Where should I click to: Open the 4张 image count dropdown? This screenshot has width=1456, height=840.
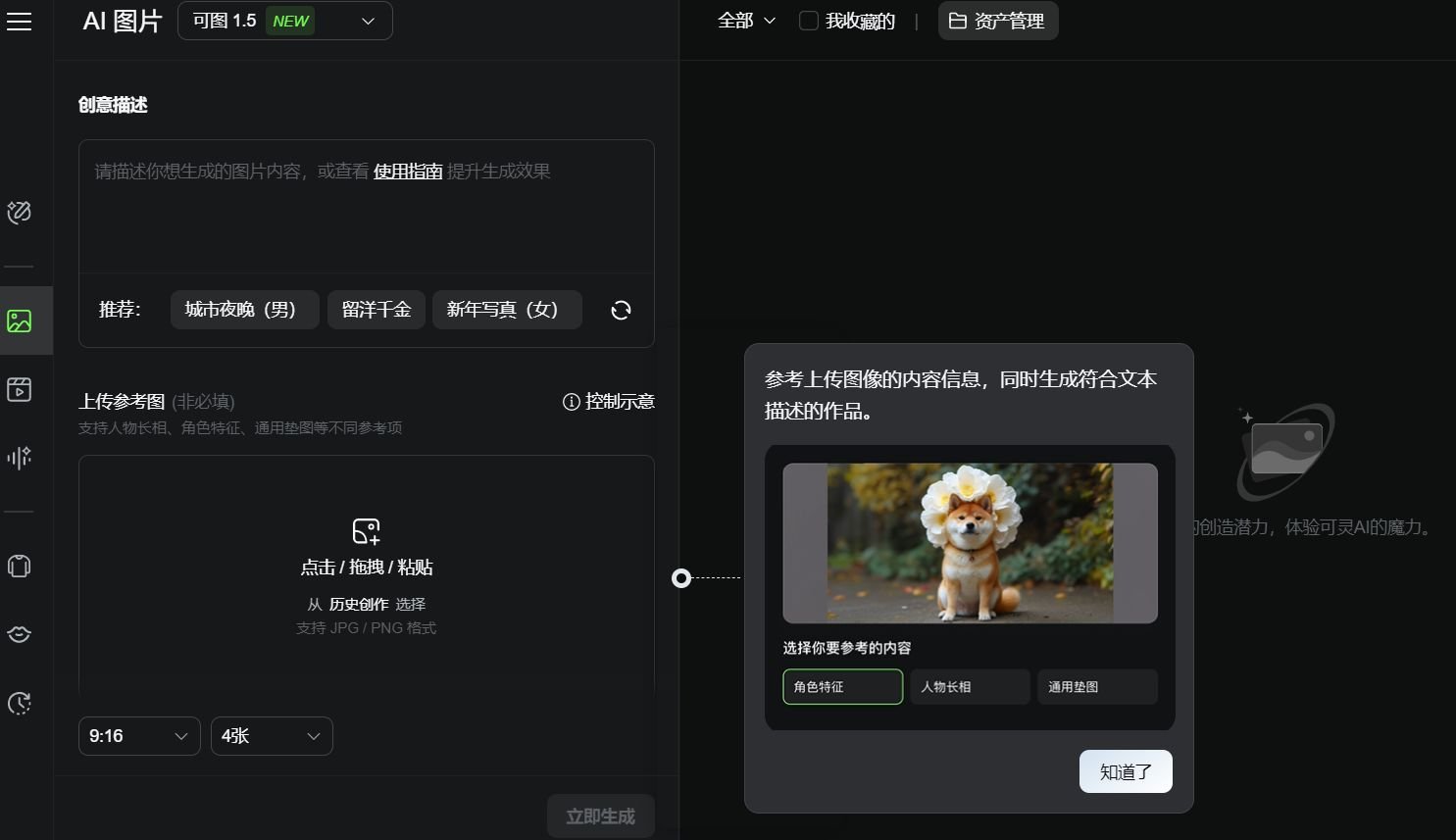click(x=271, y=735)
